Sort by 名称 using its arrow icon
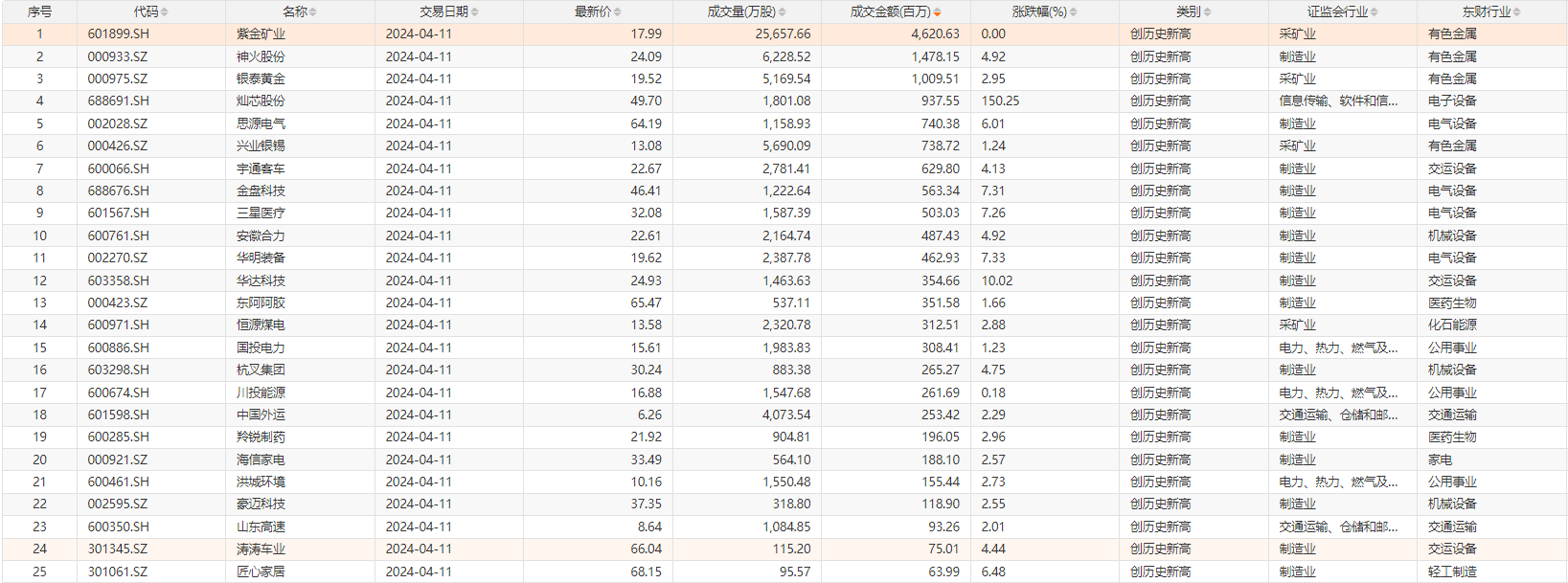This screenshot has height=583, width=1568. (x=313, y=12)
